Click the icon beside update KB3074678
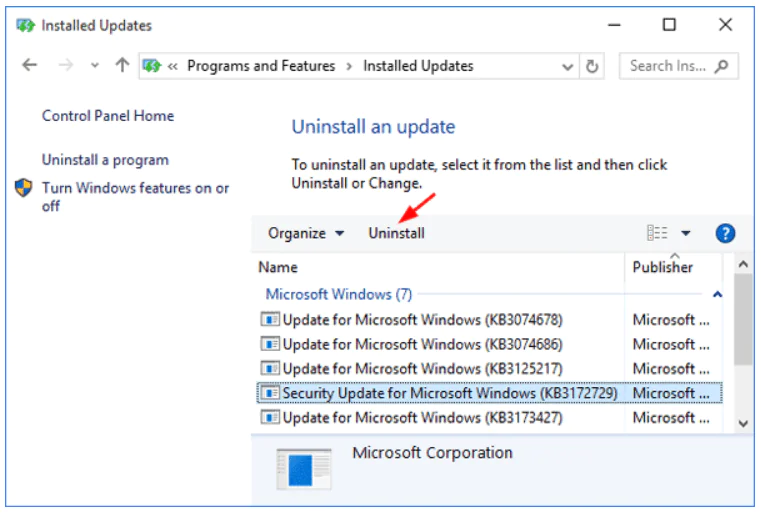The width and height of the screenshot is (761, 515). pos(270,320)
